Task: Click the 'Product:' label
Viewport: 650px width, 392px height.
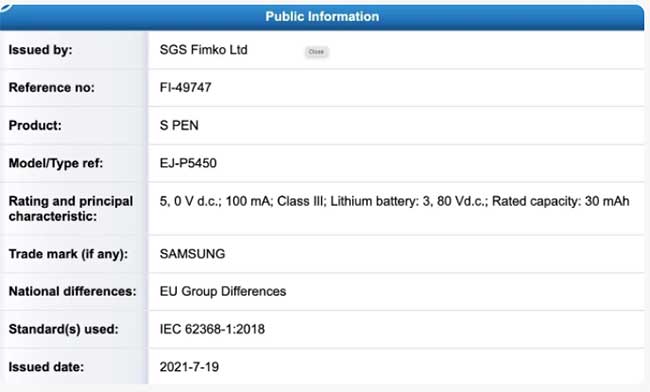Action: (x=35, y=125)
